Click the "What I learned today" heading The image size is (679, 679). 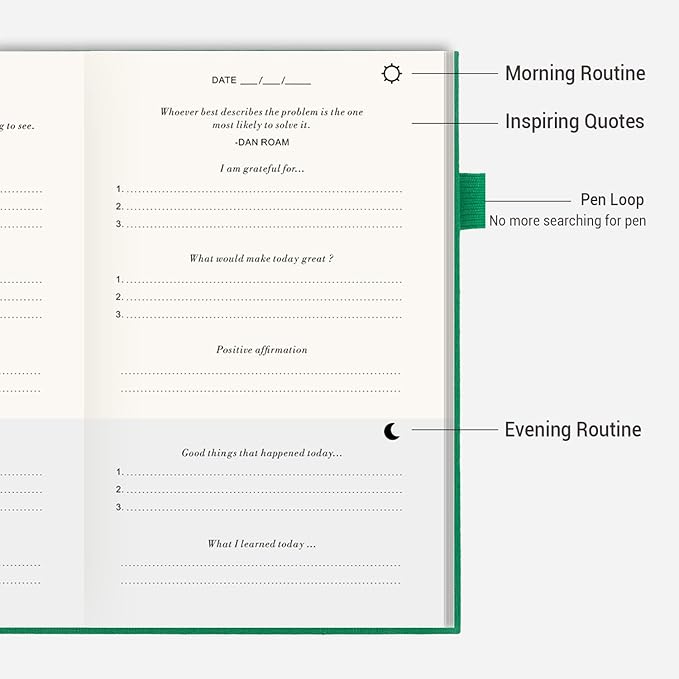tap(262, 544)
